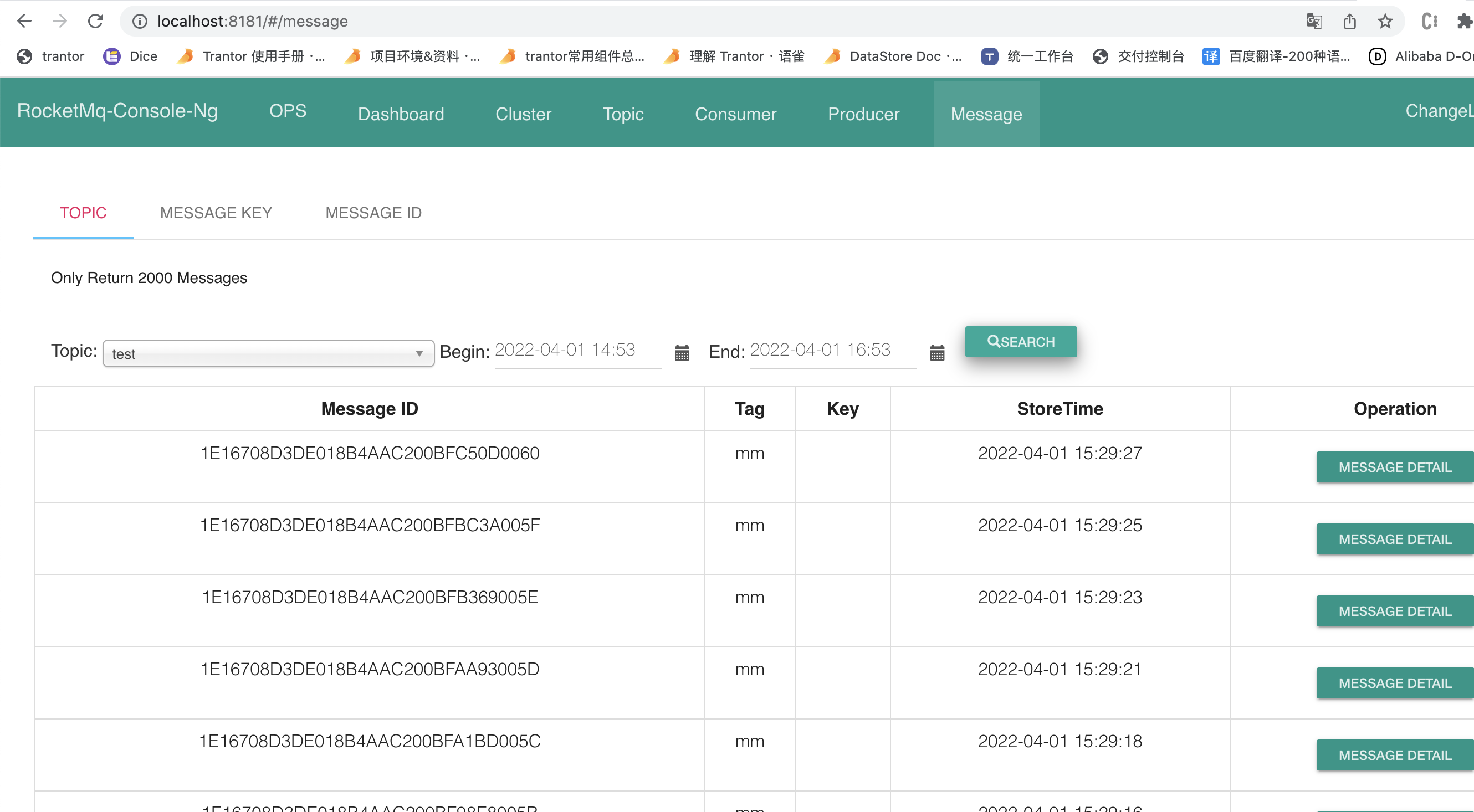
Task: Click the Message ID column header
Action: [x=370, y=409]
